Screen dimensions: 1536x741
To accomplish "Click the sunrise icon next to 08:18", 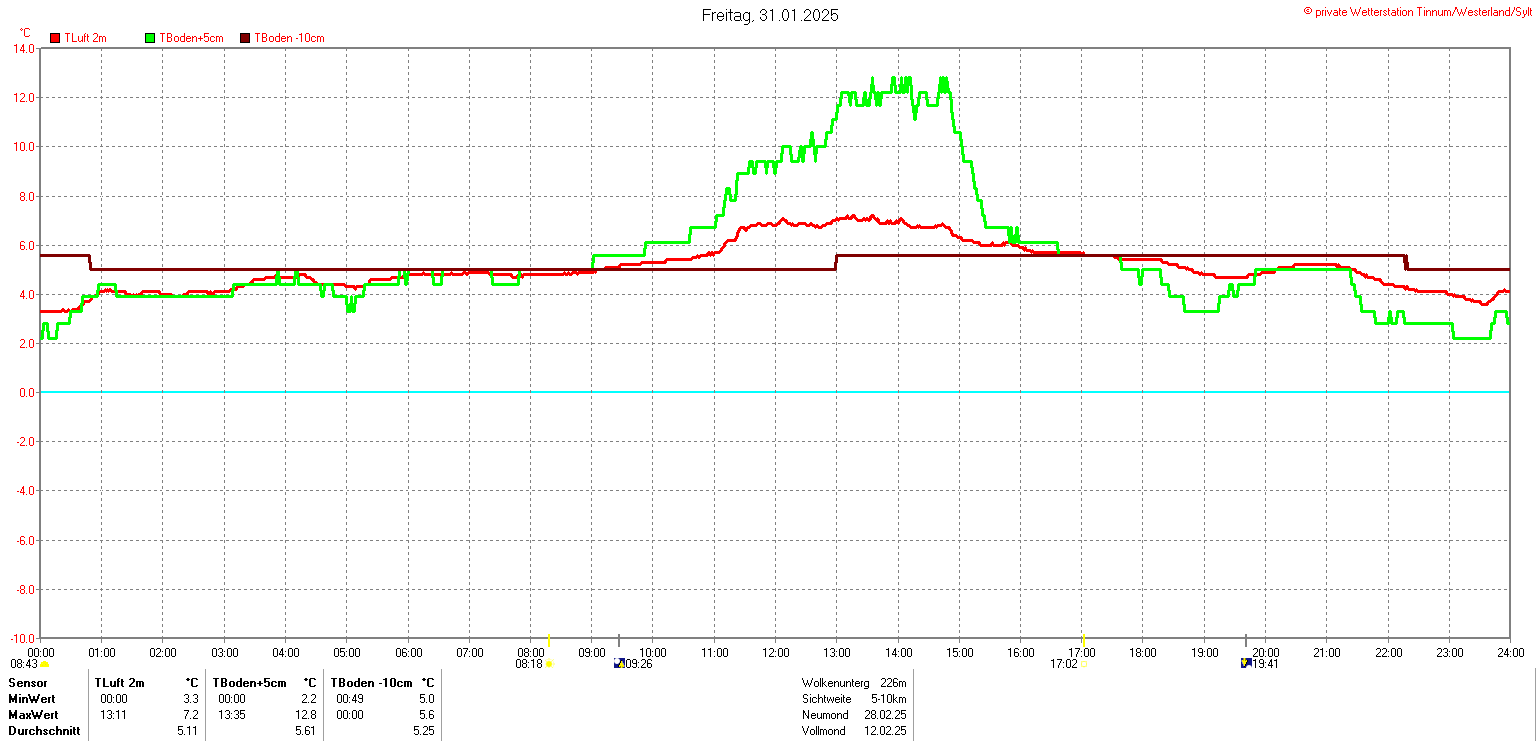I will 549,664.
